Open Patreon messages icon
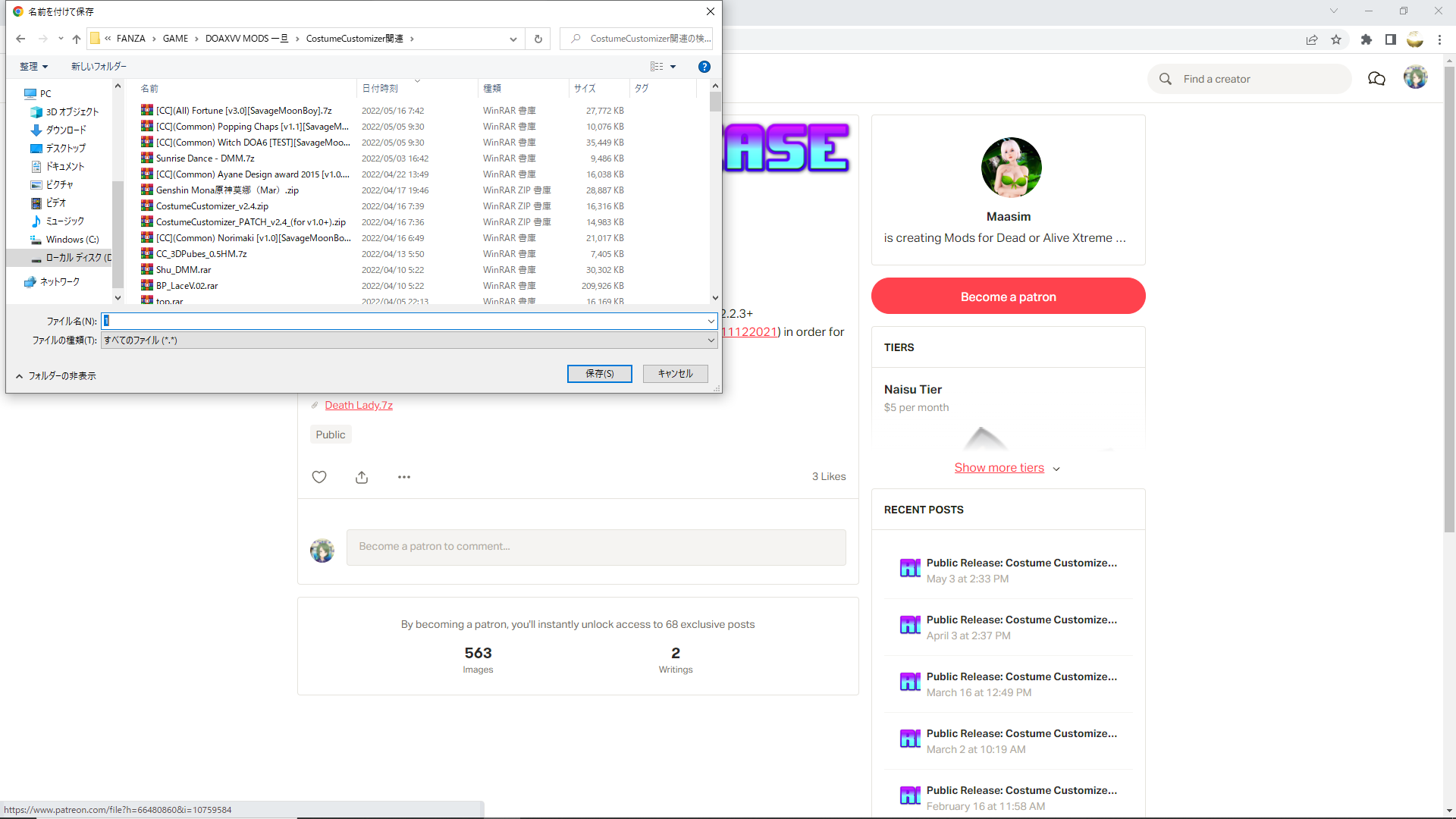The width and height of the screenshot is (1456, 819). 1376,79
